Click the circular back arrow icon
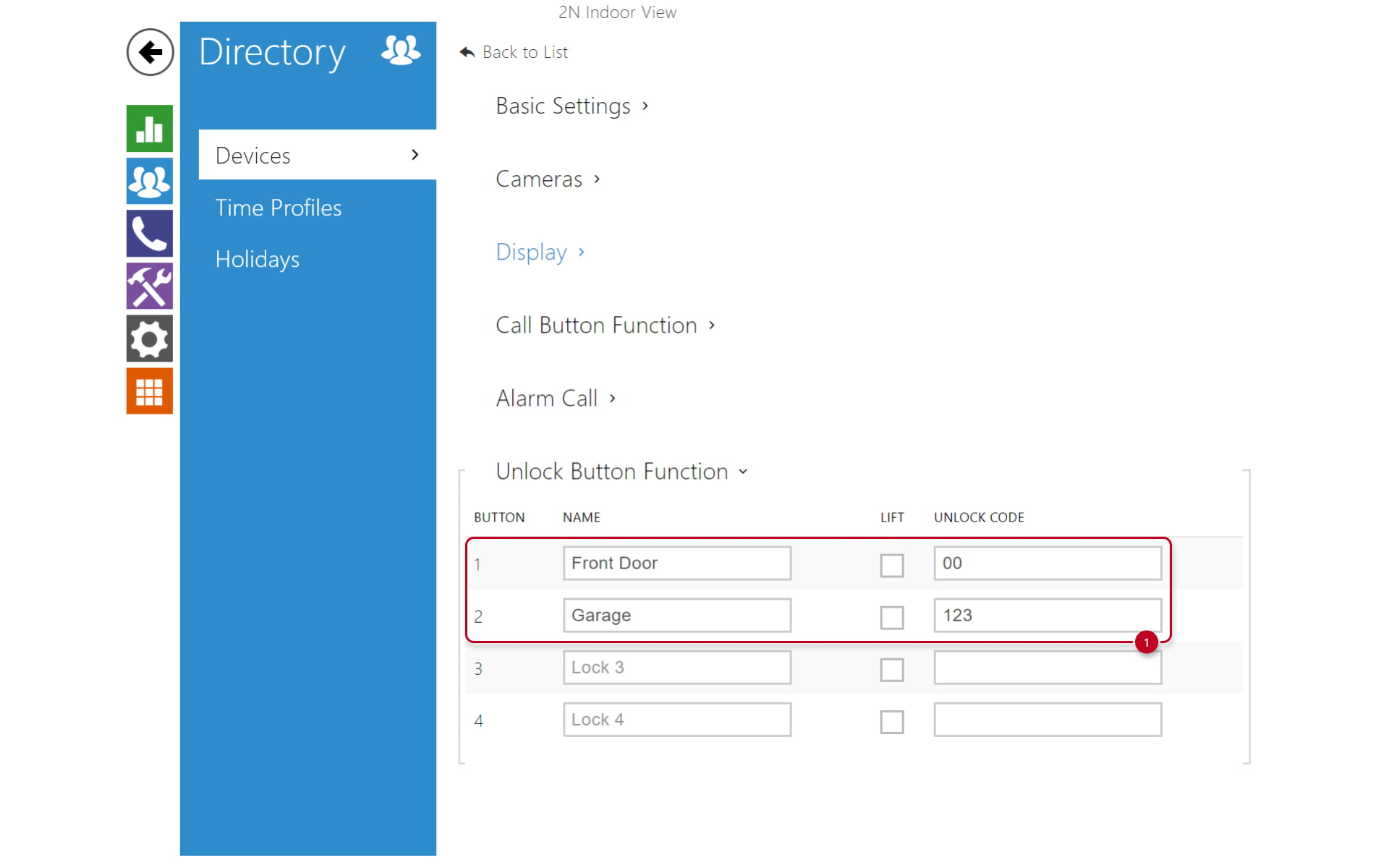1389x868 pixels. pos(150,52)
